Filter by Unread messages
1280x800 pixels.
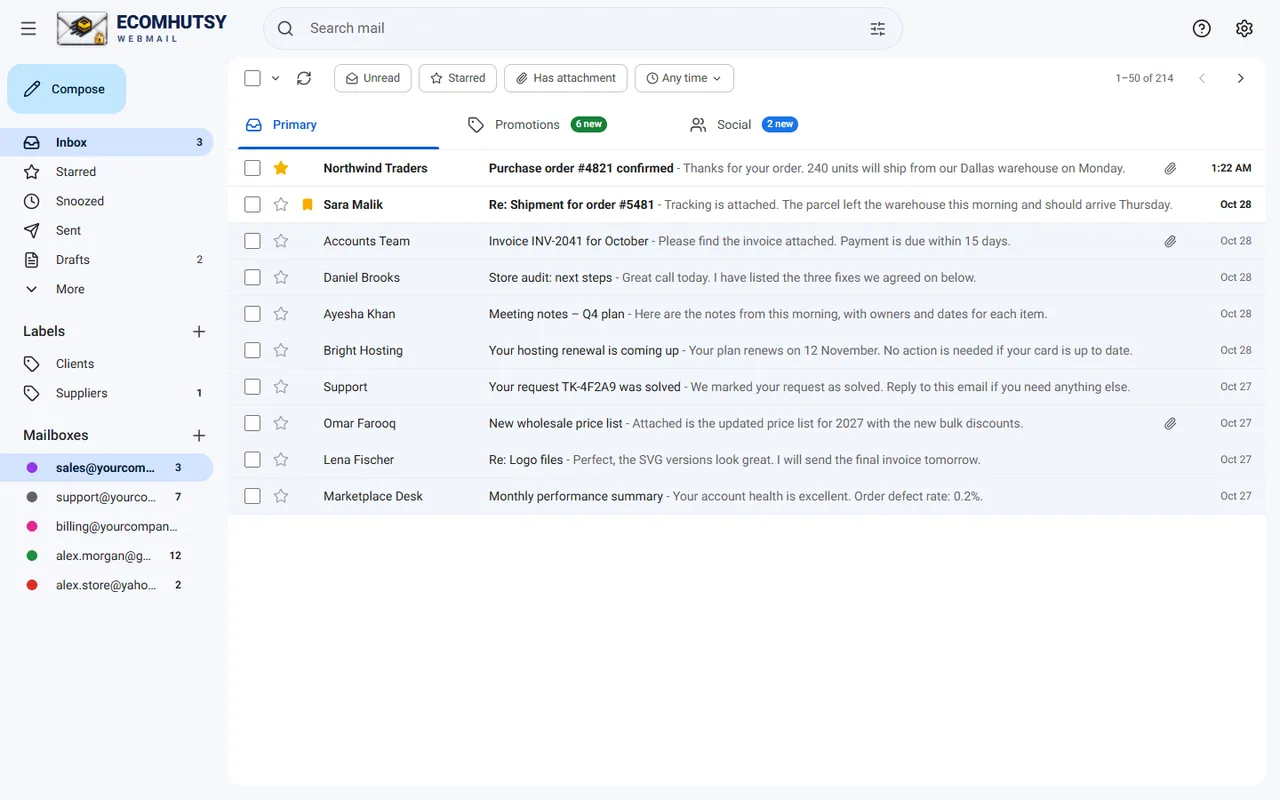pyautogui.click(x=372, y=78)
